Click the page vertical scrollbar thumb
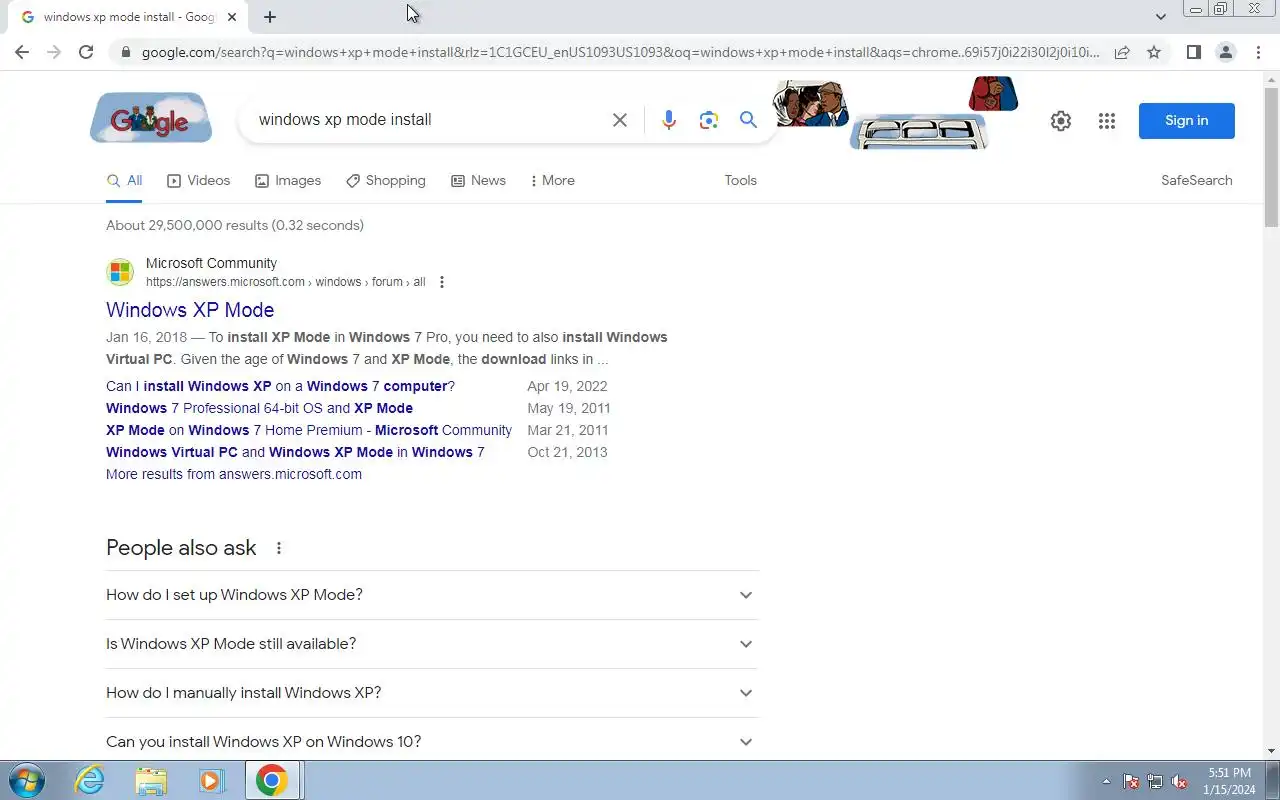Image resolution: width=1280 pixels, height=800 pixels. 1272,155
